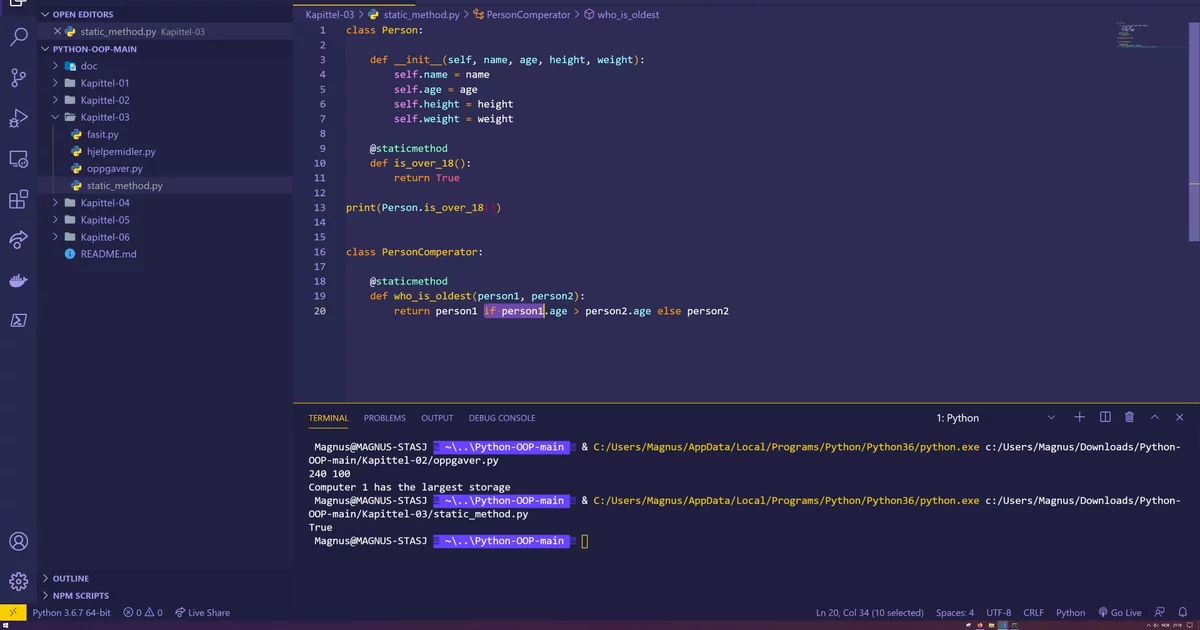Open the Source Control view
Viewport: 1200px width, 630px height.
tap(18, 78)
